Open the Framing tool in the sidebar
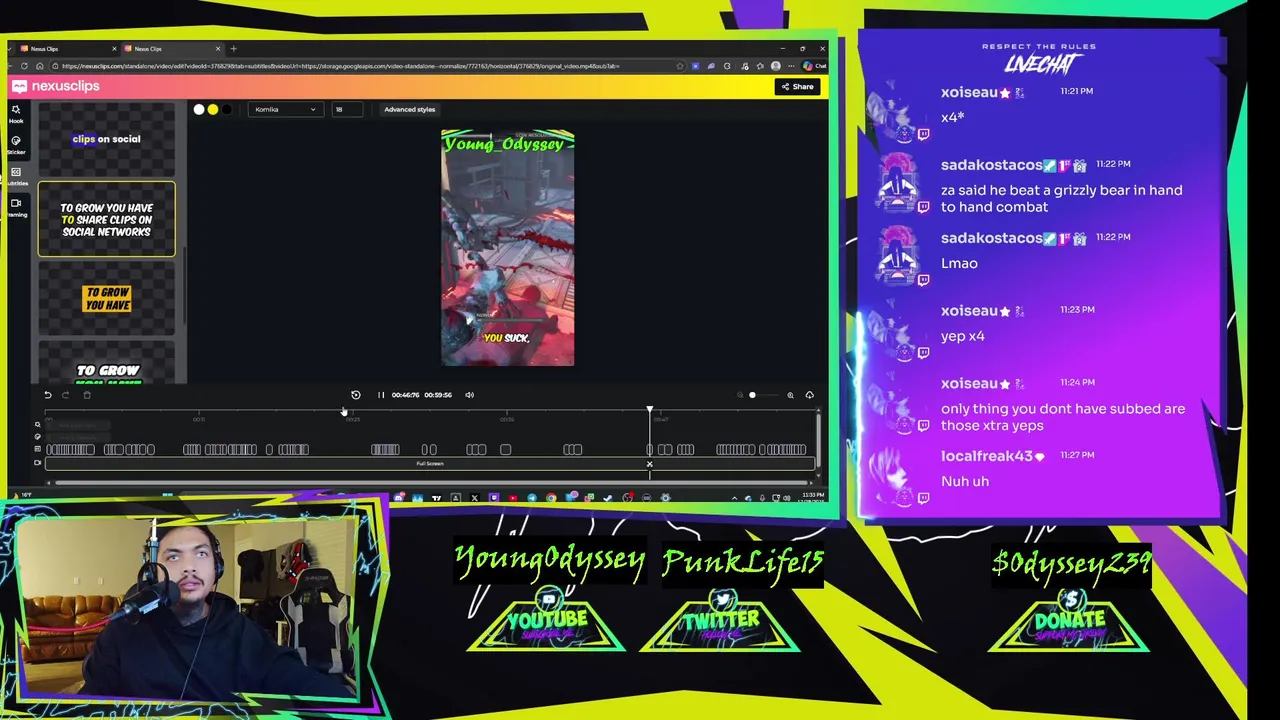 (16, 207)
